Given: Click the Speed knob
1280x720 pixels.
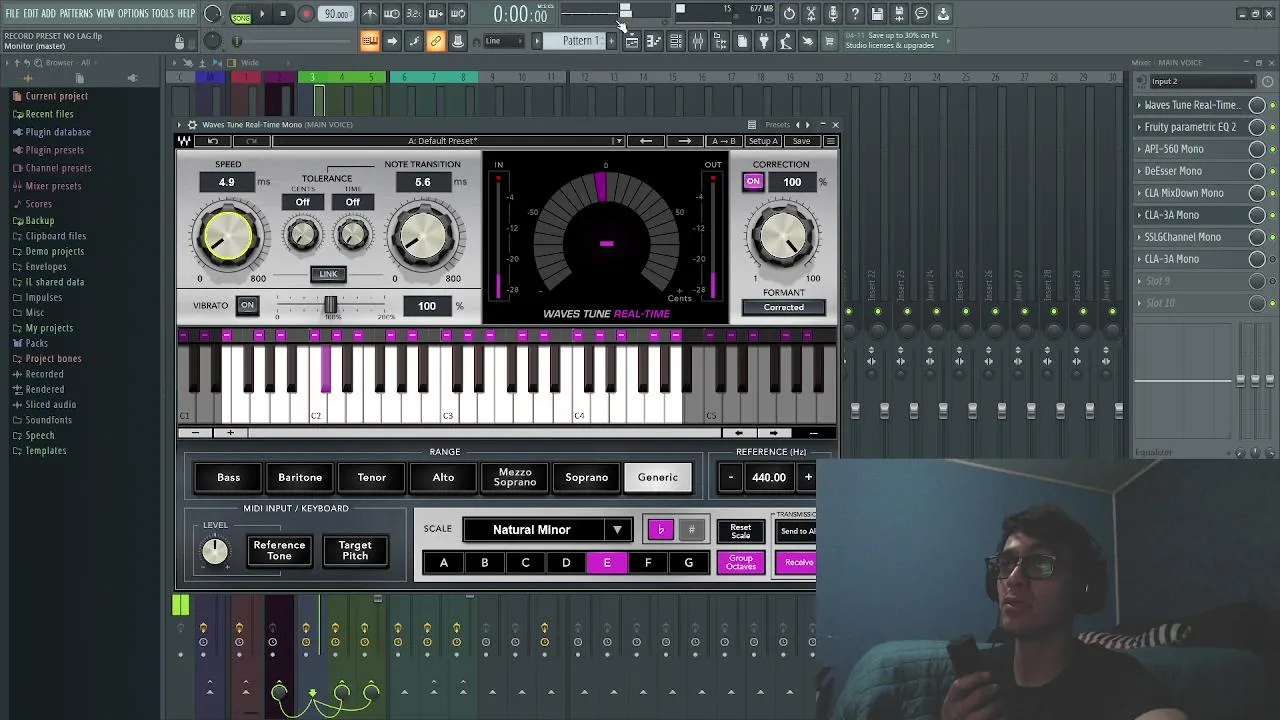Looking at the screenshot, I should 228,236.
